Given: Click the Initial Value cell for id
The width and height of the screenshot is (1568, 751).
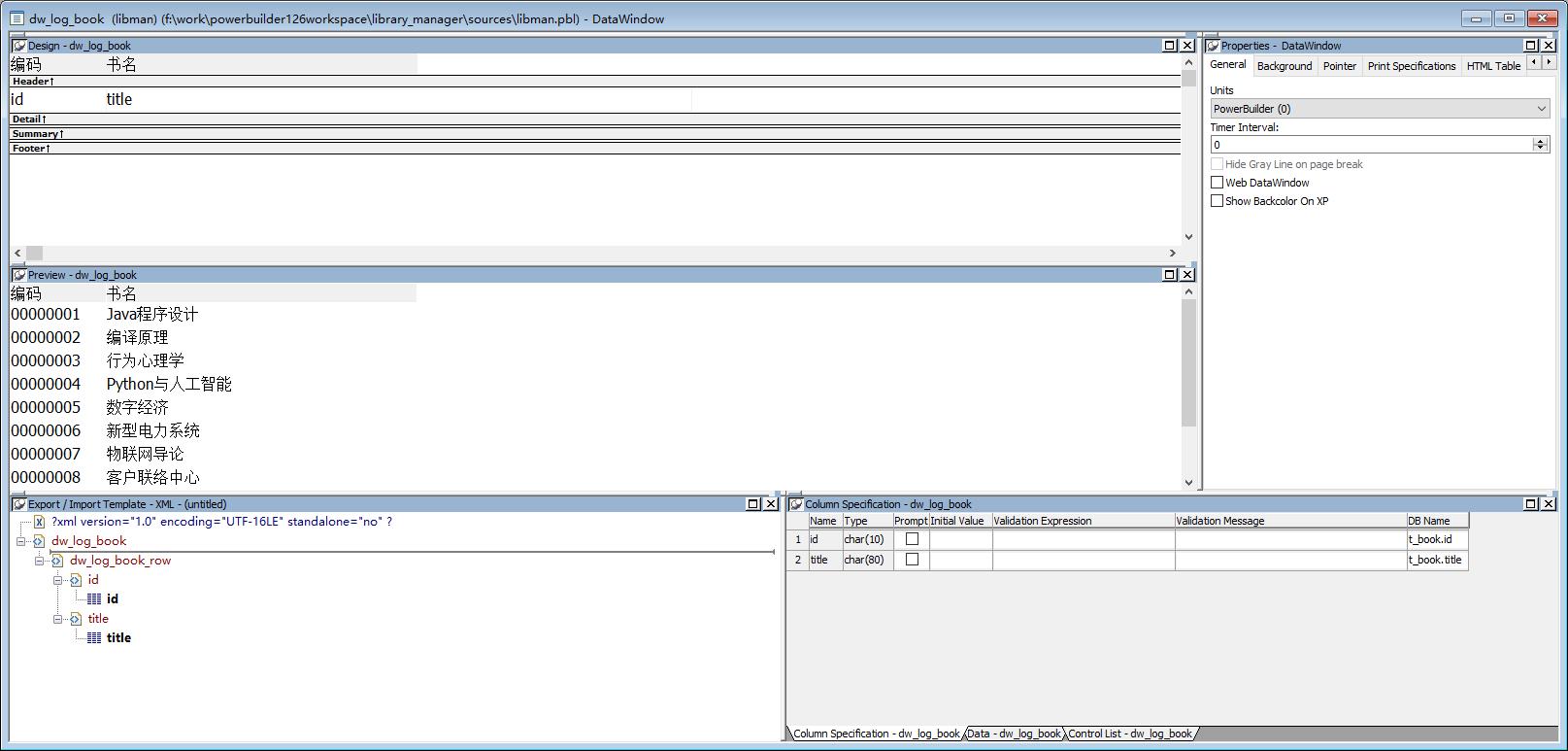Looking at the screenshot, I should click(x=960, y=539).
